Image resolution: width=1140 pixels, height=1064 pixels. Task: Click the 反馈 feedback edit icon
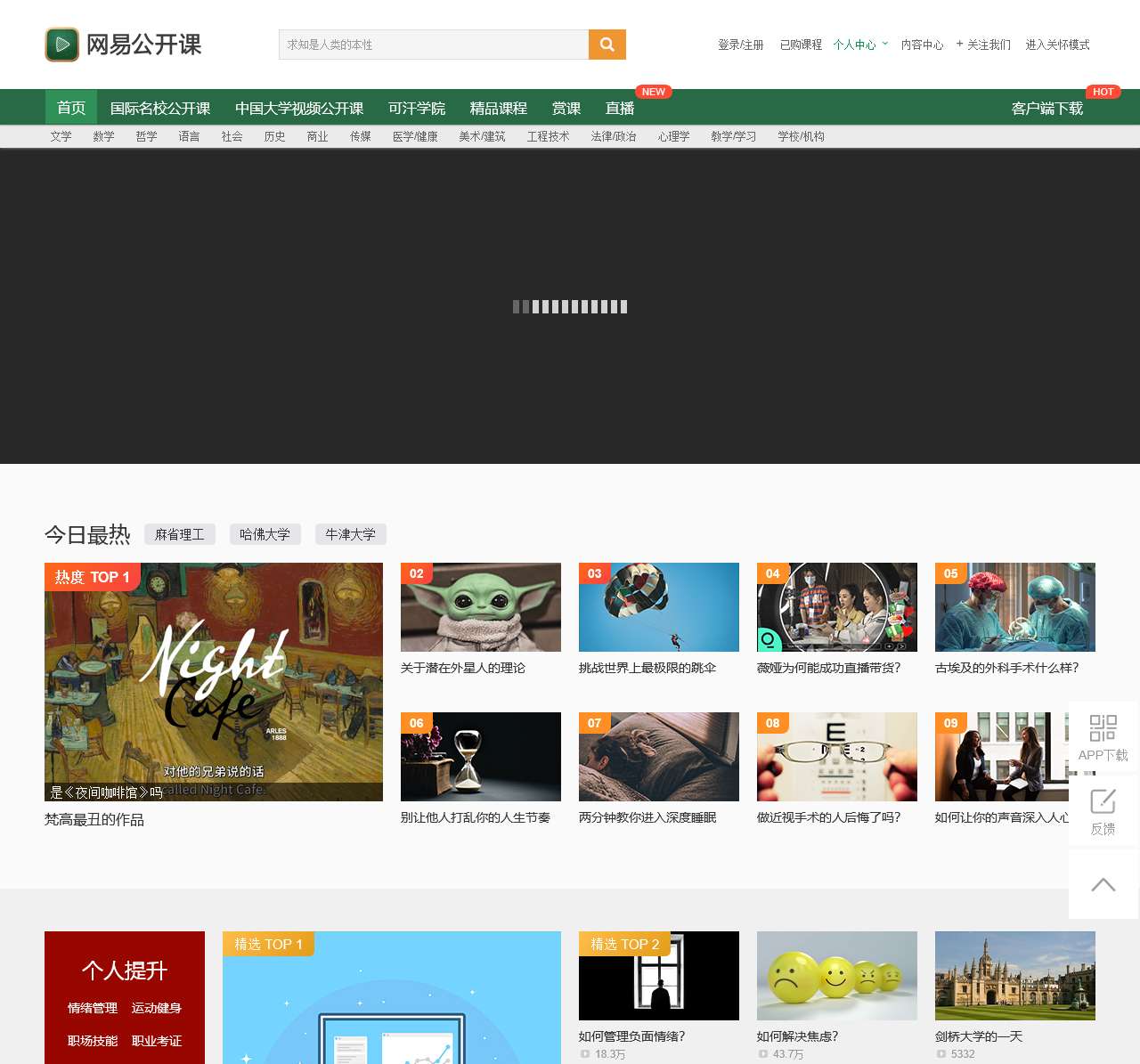1103,801
